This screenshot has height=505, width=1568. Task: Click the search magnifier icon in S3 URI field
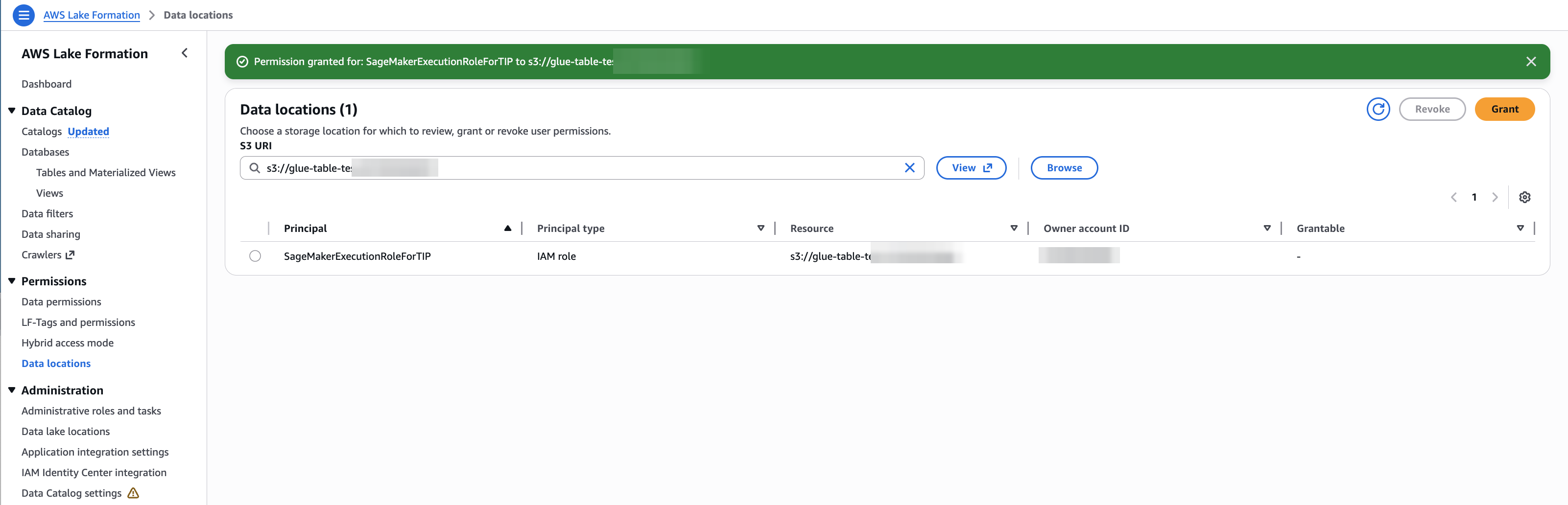coord(255,168)
